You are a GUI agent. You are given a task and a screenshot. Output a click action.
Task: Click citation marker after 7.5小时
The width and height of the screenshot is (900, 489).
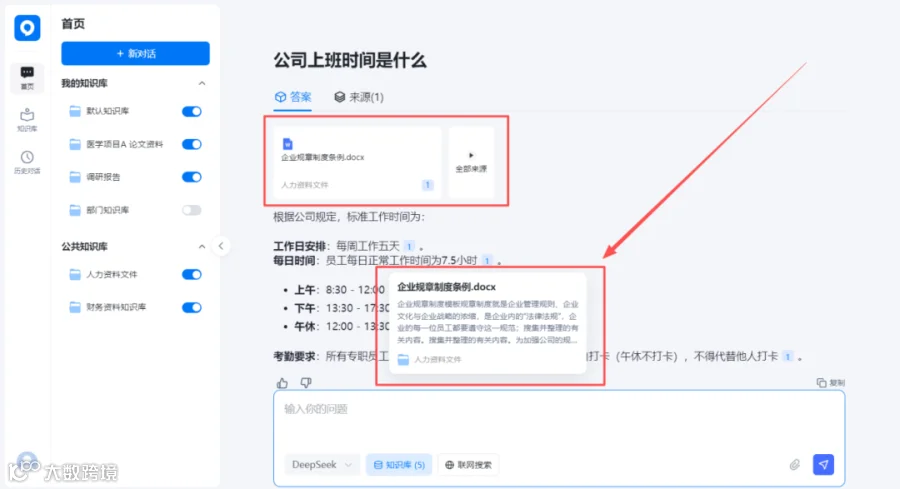click(x=487, y=261)
